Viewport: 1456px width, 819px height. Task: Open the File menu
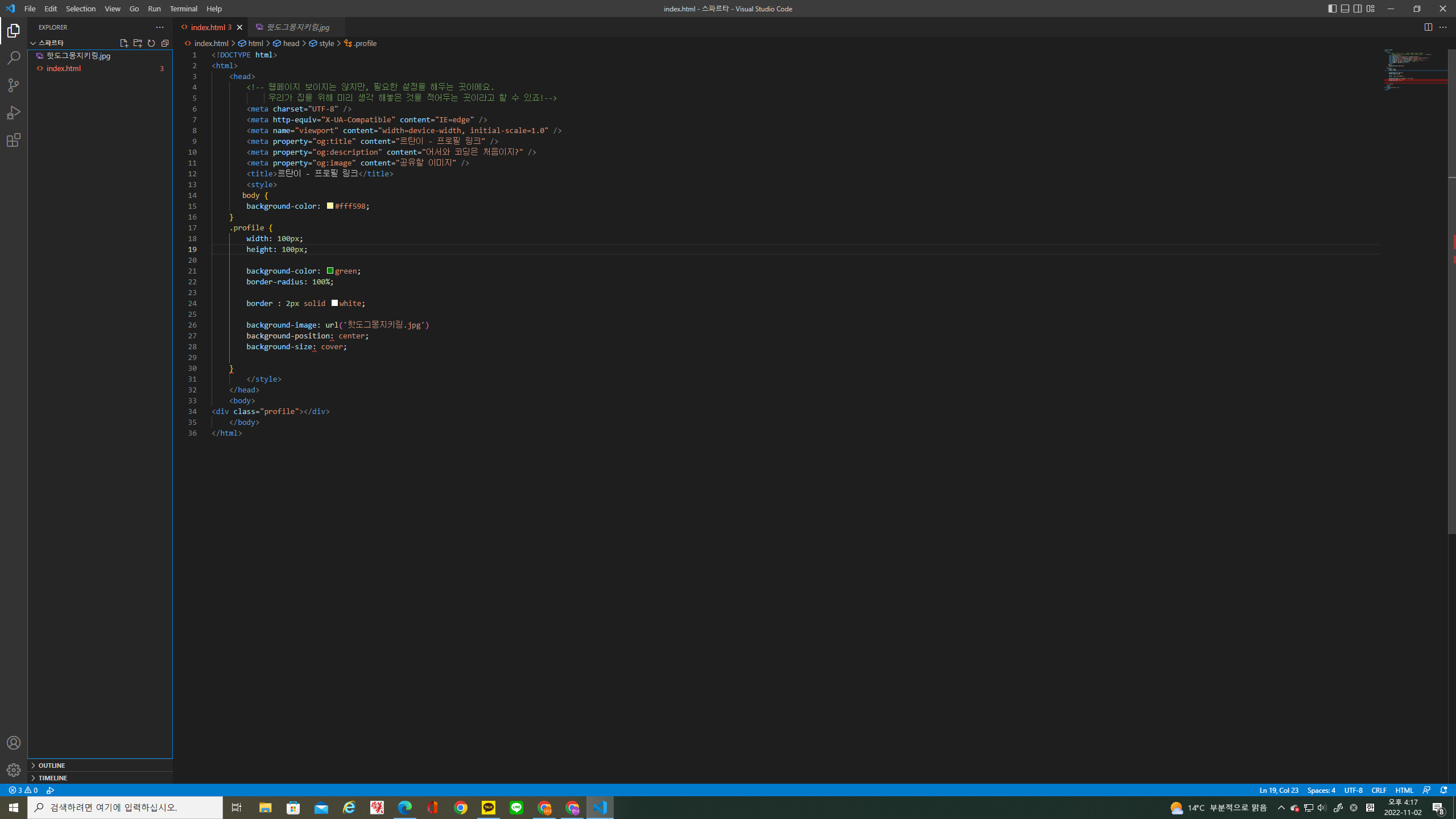30,9
